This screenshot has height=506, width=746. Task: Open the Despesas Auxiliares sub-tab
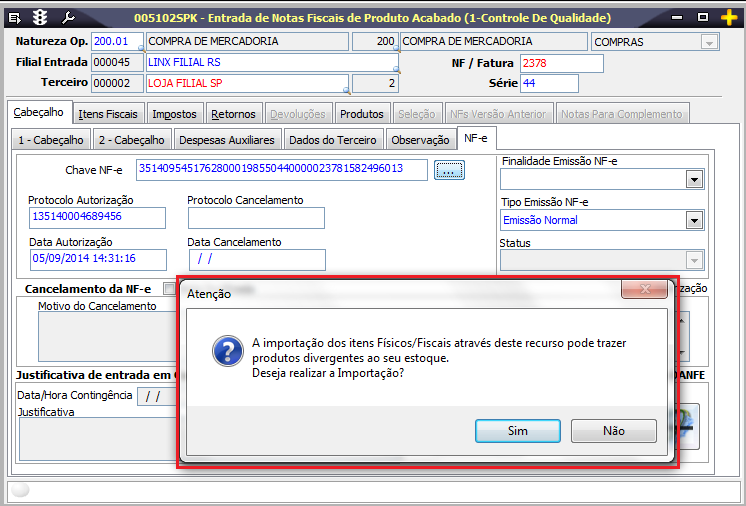coord(227,140)
